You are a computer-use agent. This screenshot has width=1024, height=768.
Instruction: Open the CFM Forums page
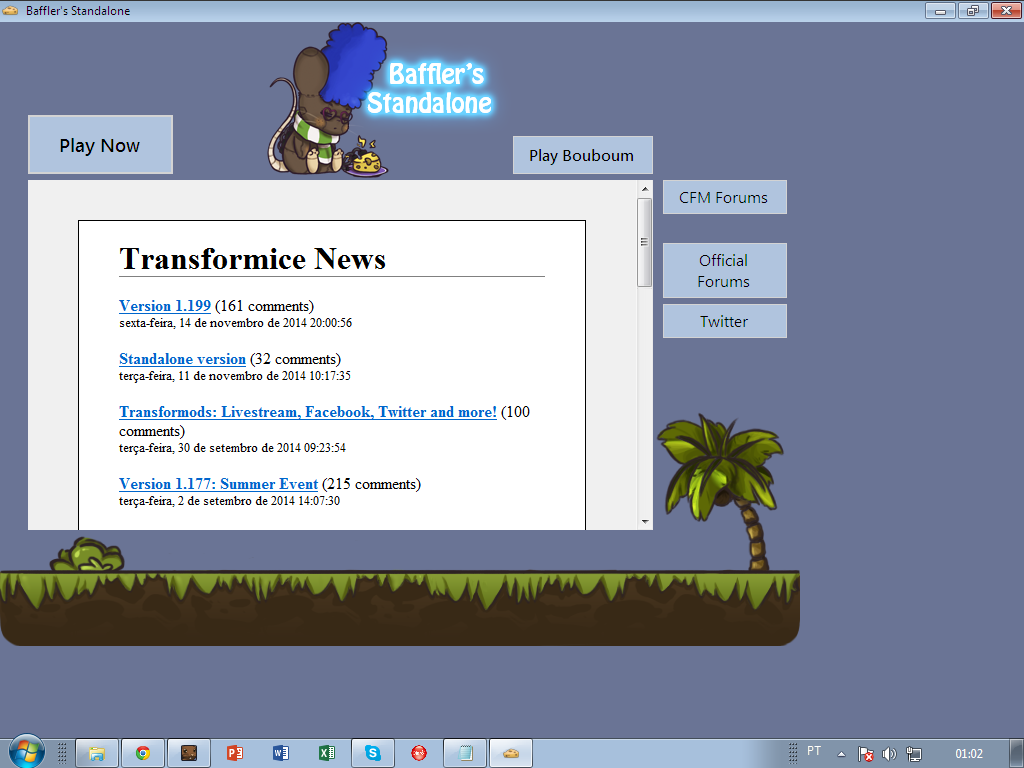coord(724,197)
